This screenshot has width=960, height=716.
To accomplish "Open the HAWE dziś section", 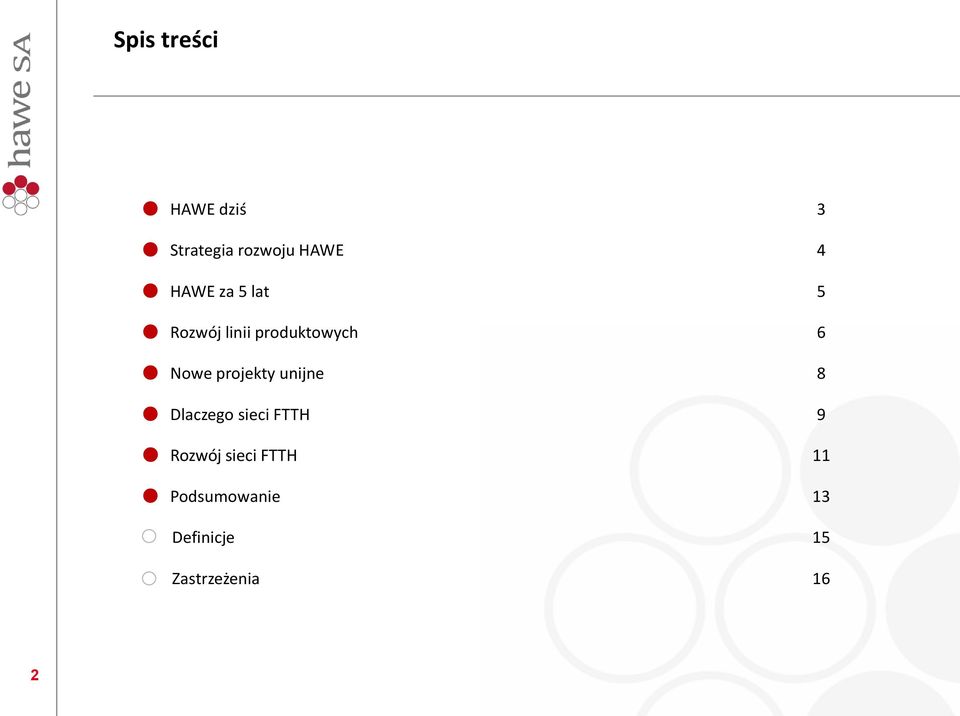I will [208, 209].
